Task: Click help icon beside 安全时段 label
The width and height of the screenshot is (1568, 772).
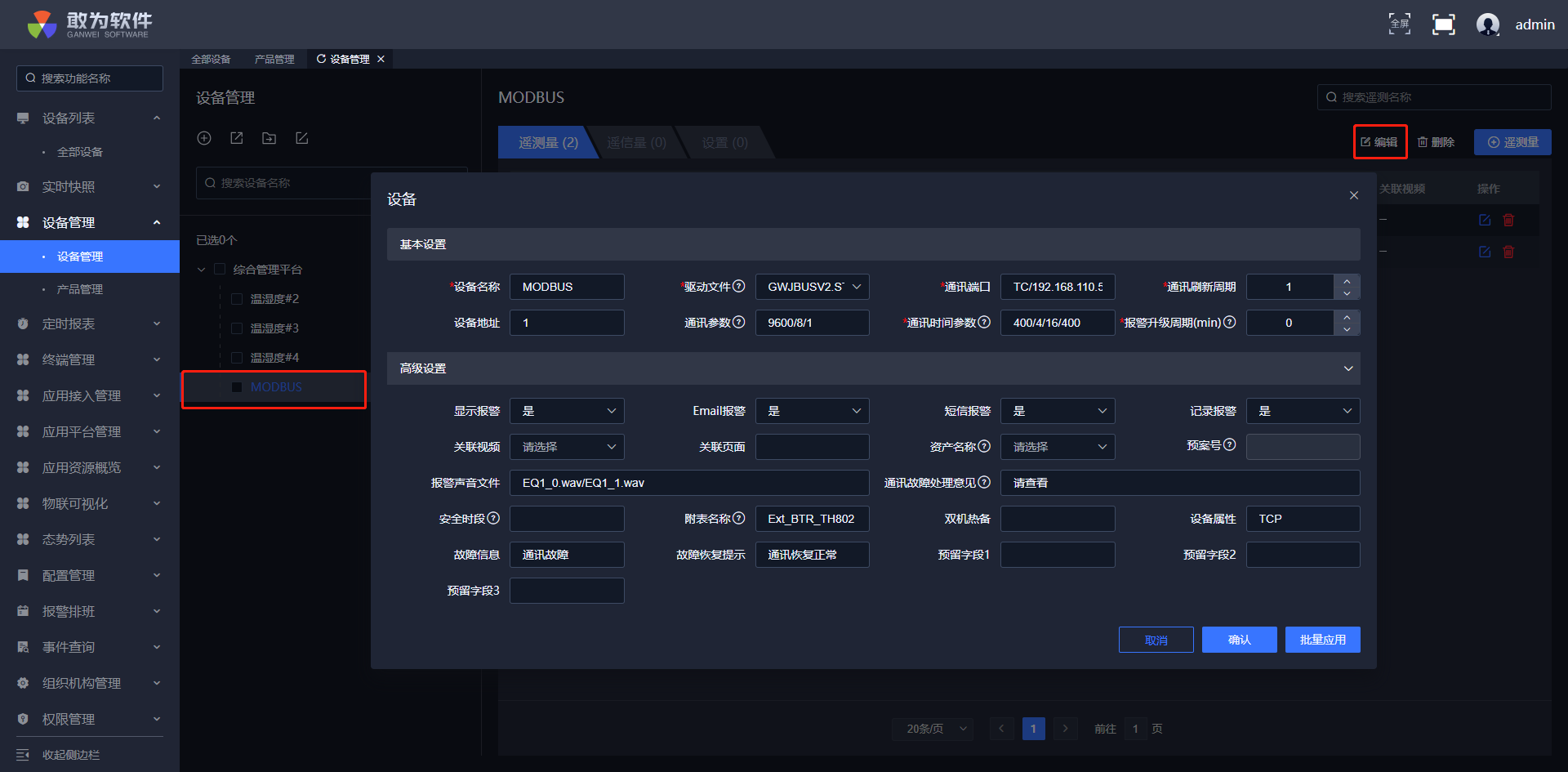Action: point(493,518)
